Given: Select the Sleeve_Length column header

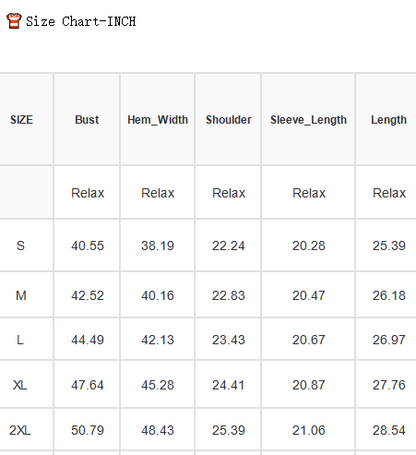Looking at the screenshot, I should coord(309,120).
